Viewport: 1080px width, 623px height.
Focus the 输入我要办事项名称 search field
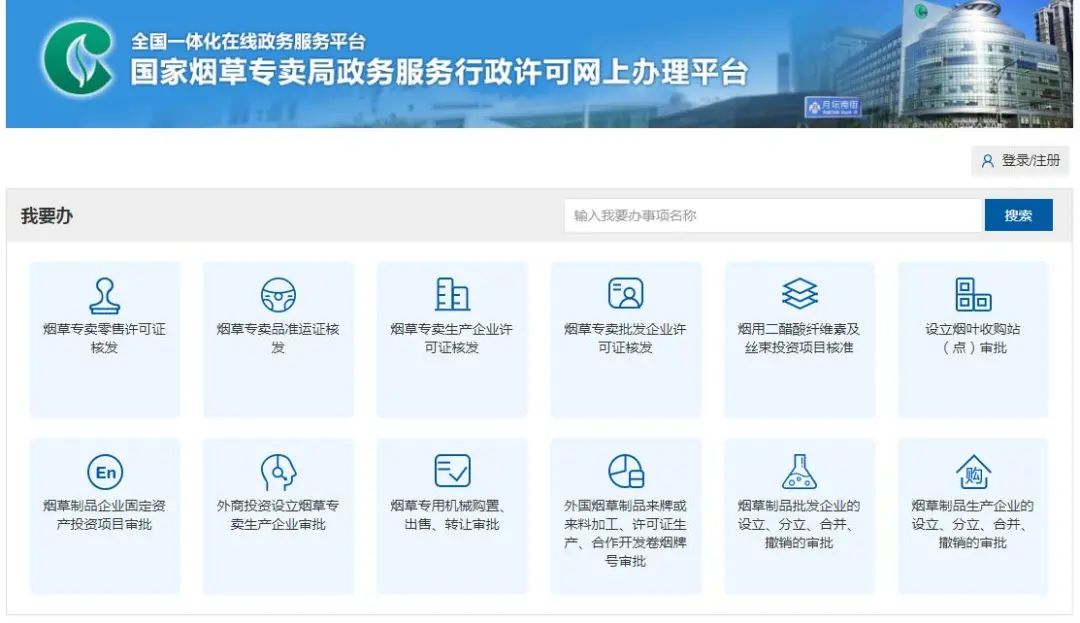coord(773,215)
